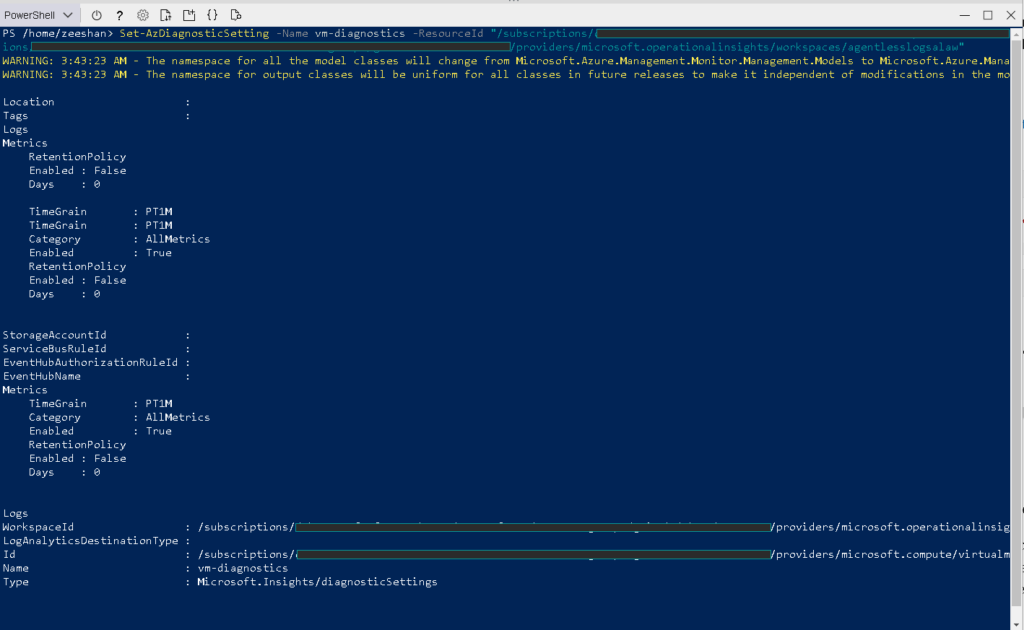The height and width of the screenshot is (630, 1024).
Task: Open the PowerShell shell type dropdown
Action: tap(39, 15)
